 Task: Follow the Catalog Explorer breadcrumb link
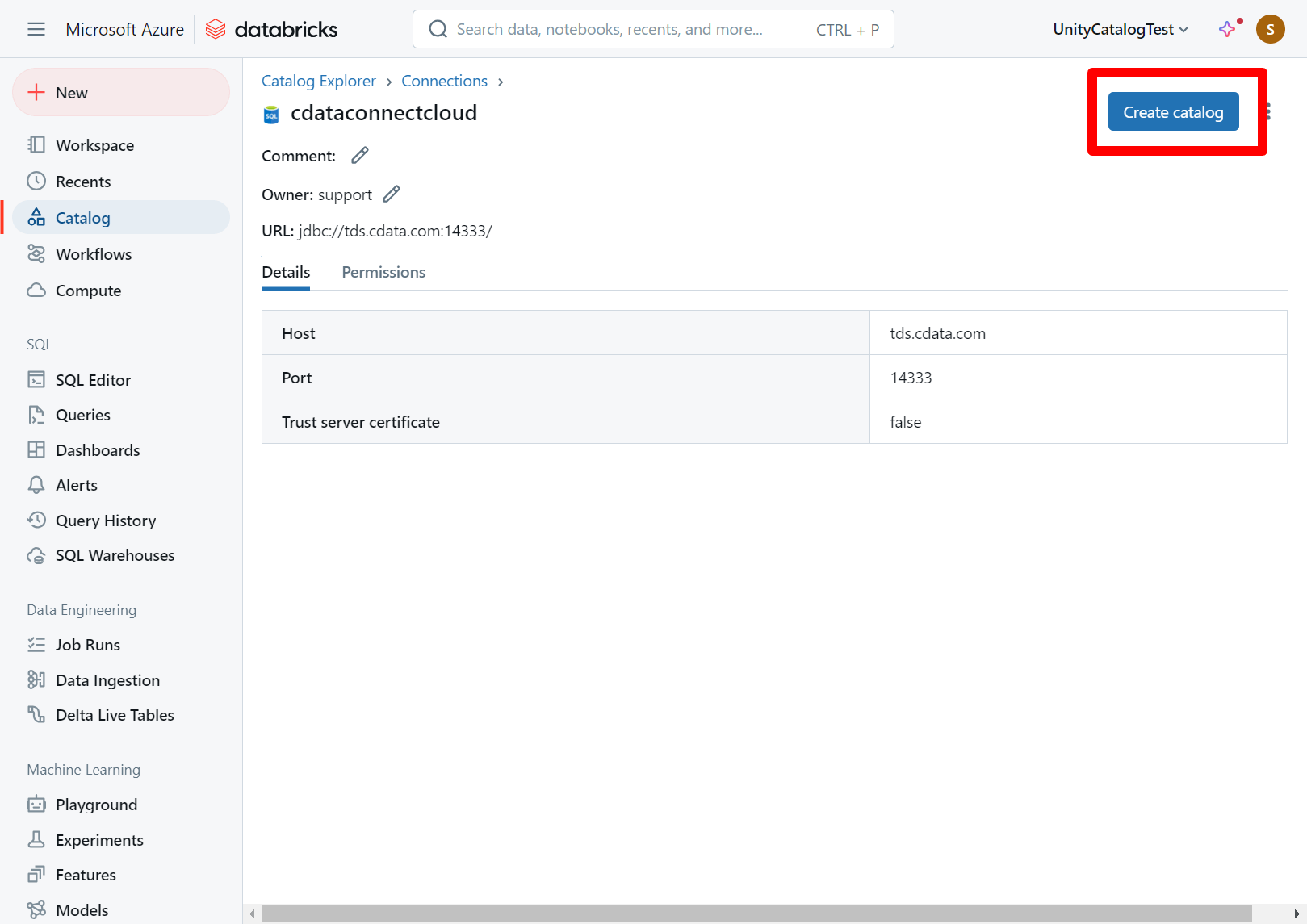point(318,81)
